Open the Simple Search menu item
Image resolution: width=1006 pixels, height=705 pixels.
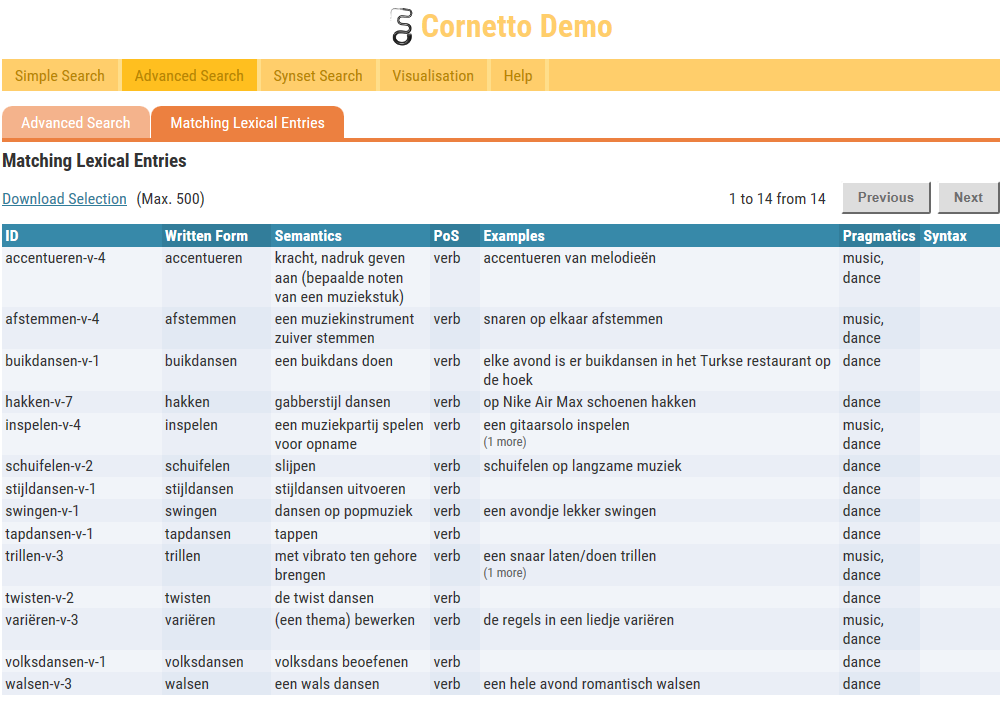coord(60,76)
